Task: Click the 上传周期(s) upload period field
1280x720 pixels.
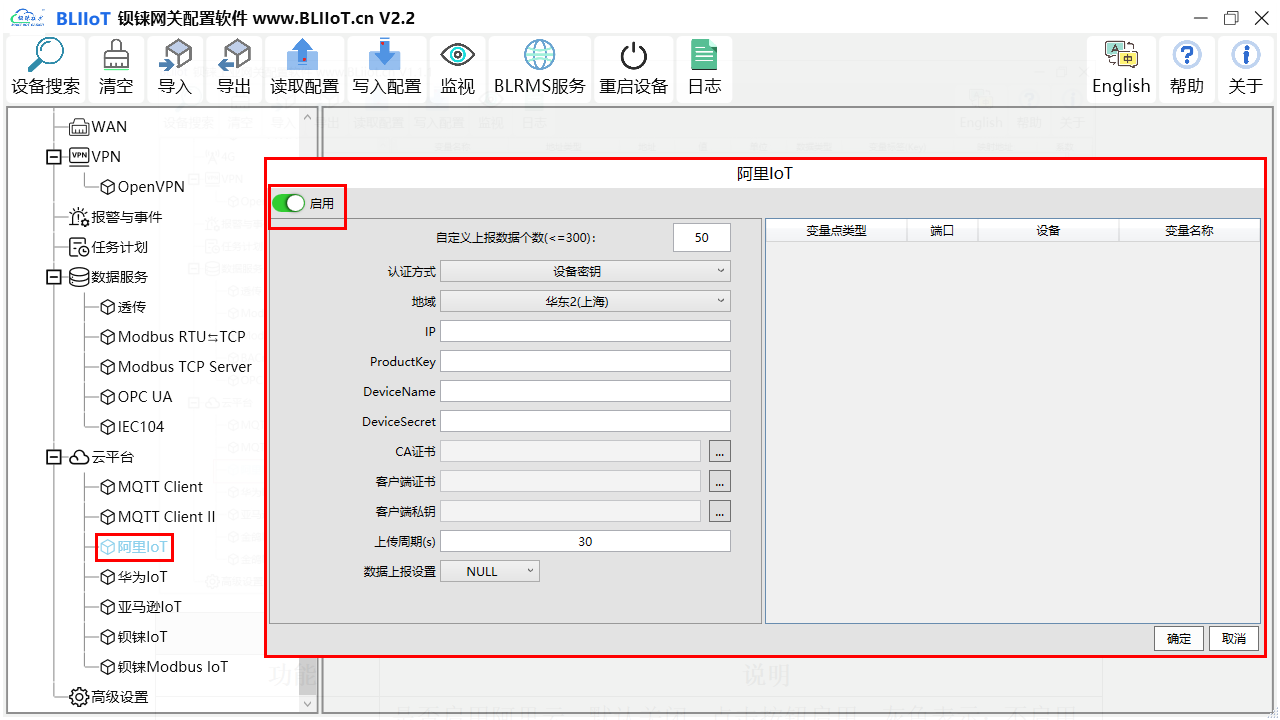Action: [585, 541]
